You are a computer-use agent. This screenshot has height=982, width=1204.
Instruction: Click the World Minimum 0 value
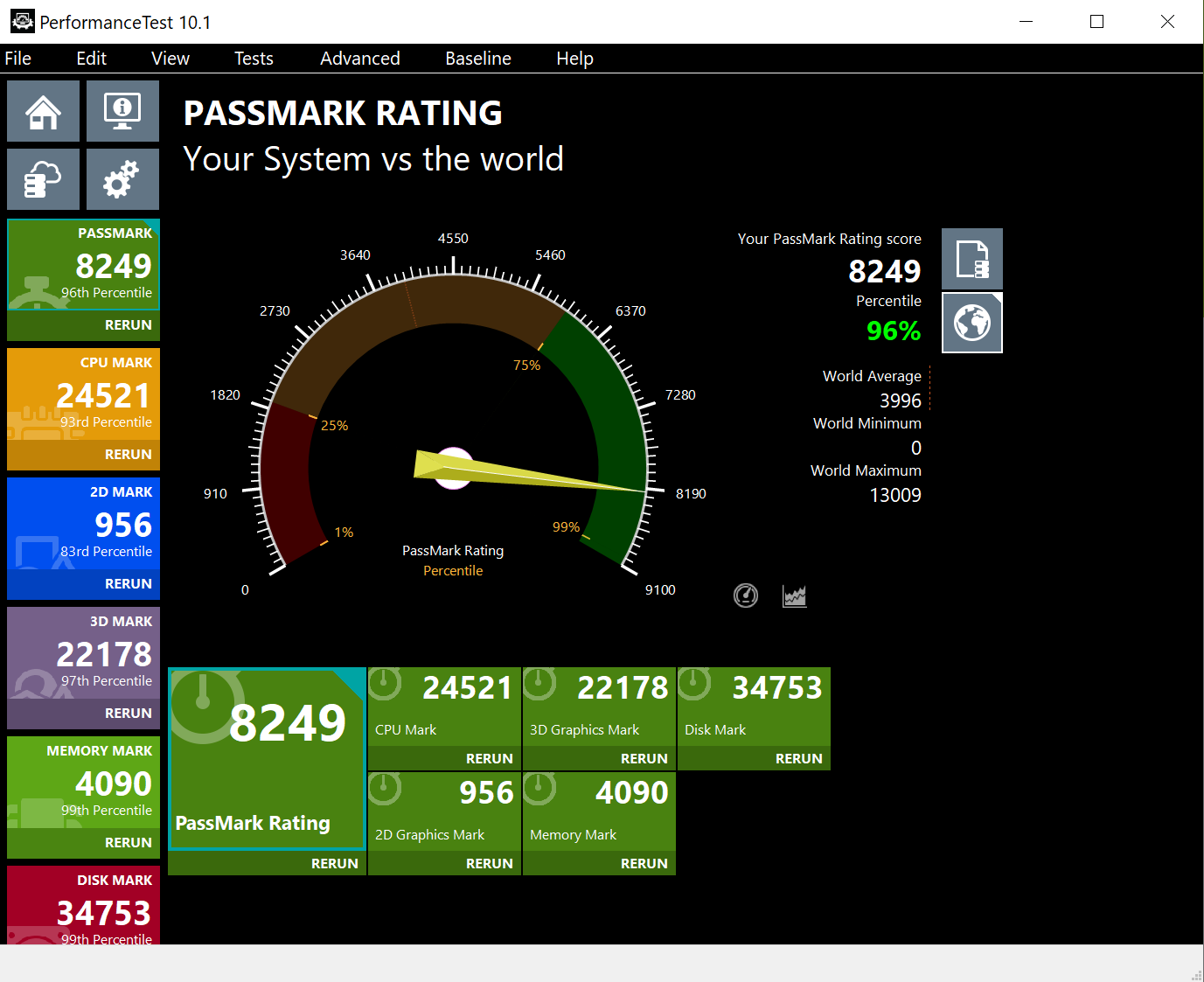tap(916, 448)
